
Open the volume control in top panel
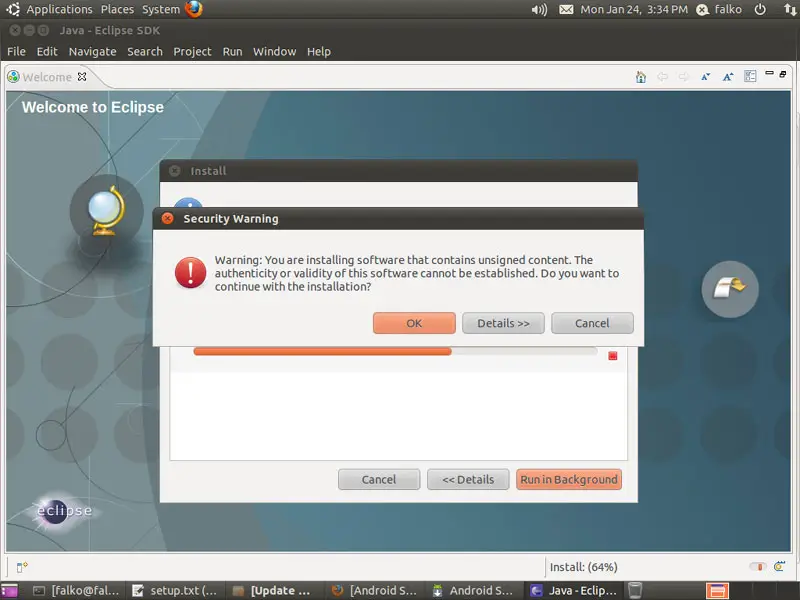click(x=539, y=10)
